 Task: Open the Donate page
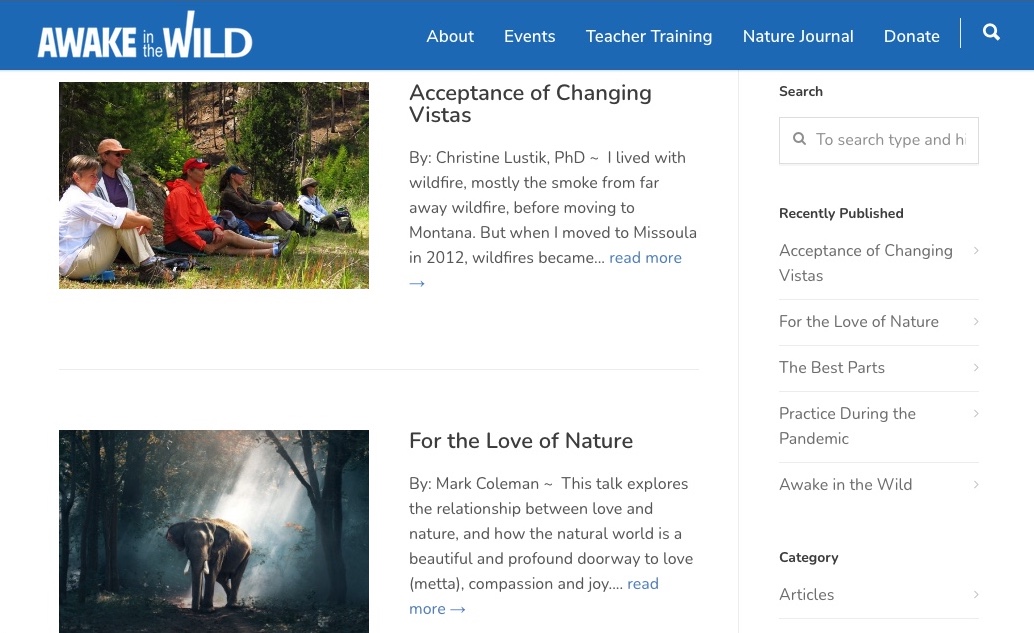tap(911, 36)
